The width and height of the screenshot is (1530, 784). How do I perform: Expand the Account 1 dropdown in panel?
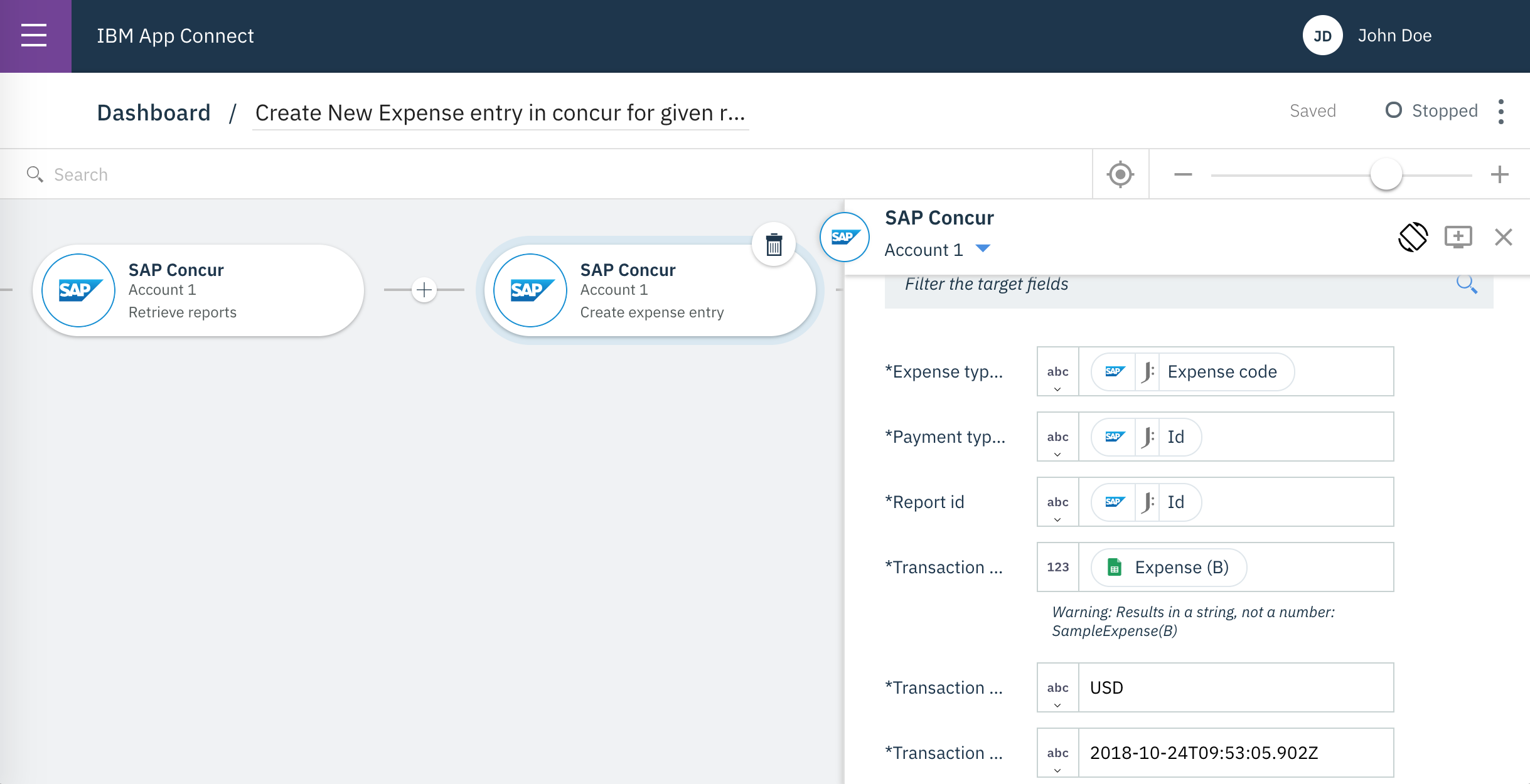983,249
